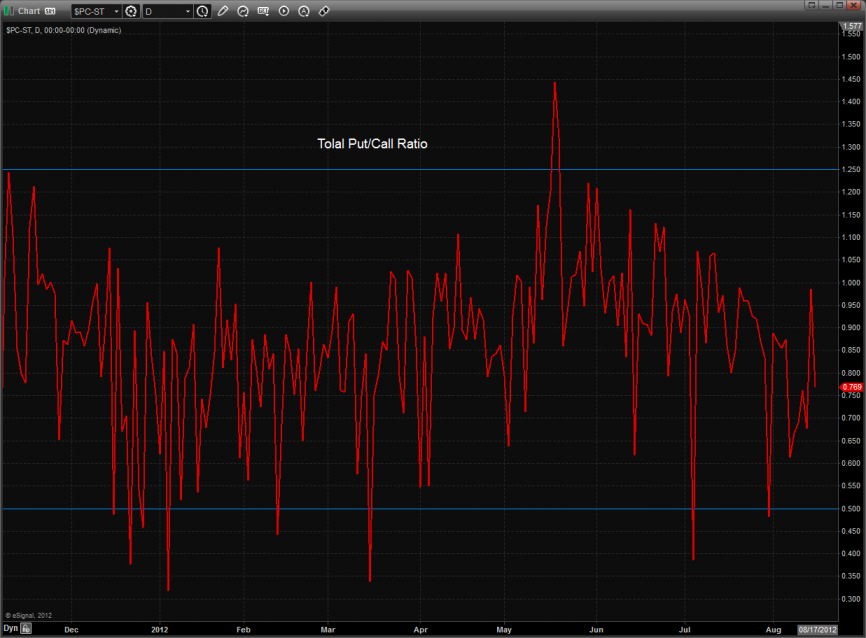Open the SET formula icon
The width and height of the screenshot is (866, 638).
click(263, 11)
